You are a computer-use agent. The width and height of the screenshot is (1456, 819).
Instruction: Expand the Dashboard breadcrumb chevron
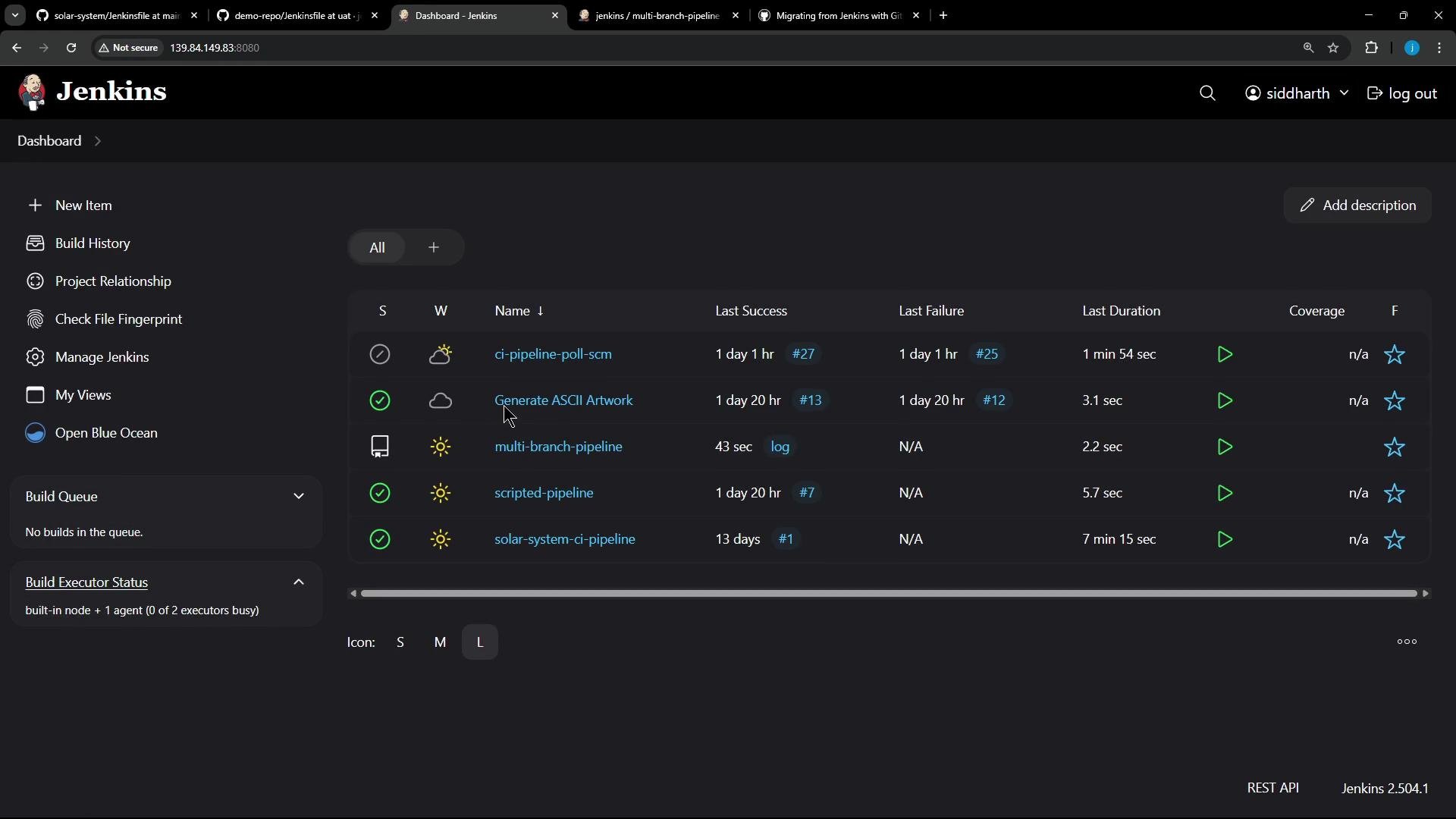98,141
